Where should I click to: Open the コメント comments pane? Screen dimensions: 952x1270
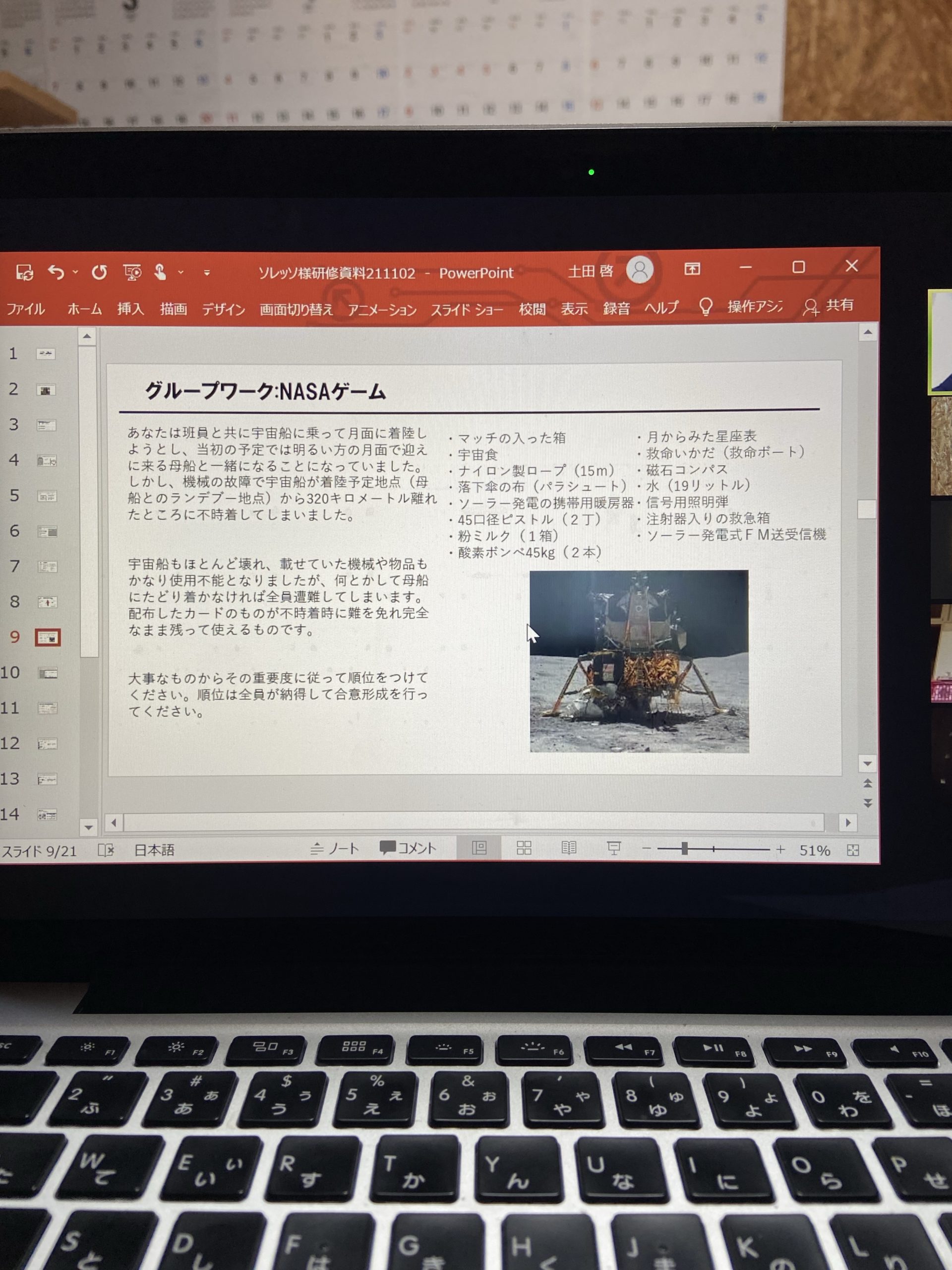[x=409, y=848]
